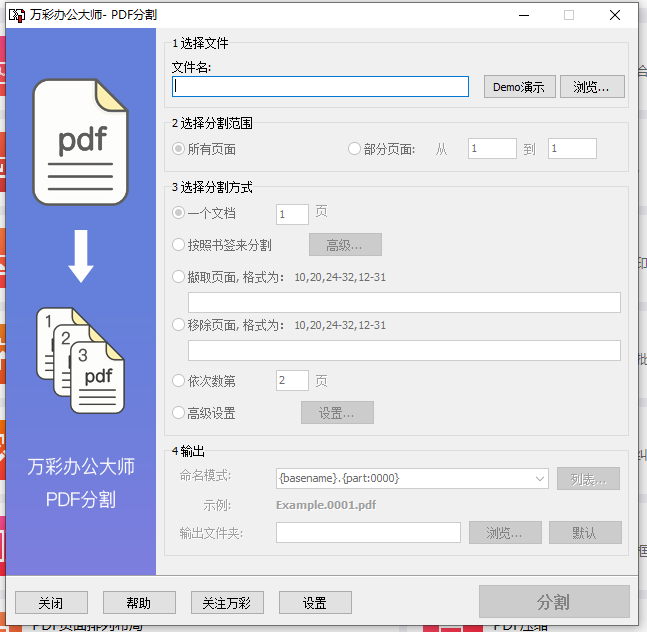Click 浏览 button next to file name
647x632 pixels.
tap(592, 87)
